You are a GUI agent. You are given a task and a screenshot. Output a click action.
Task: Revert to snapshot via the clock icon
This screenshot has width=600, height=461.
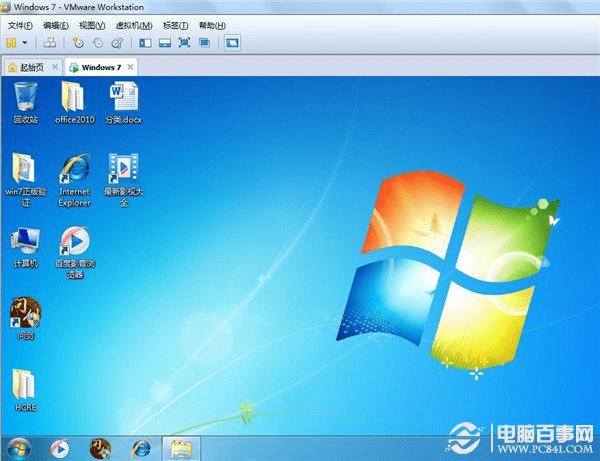(x=98, y=42)
